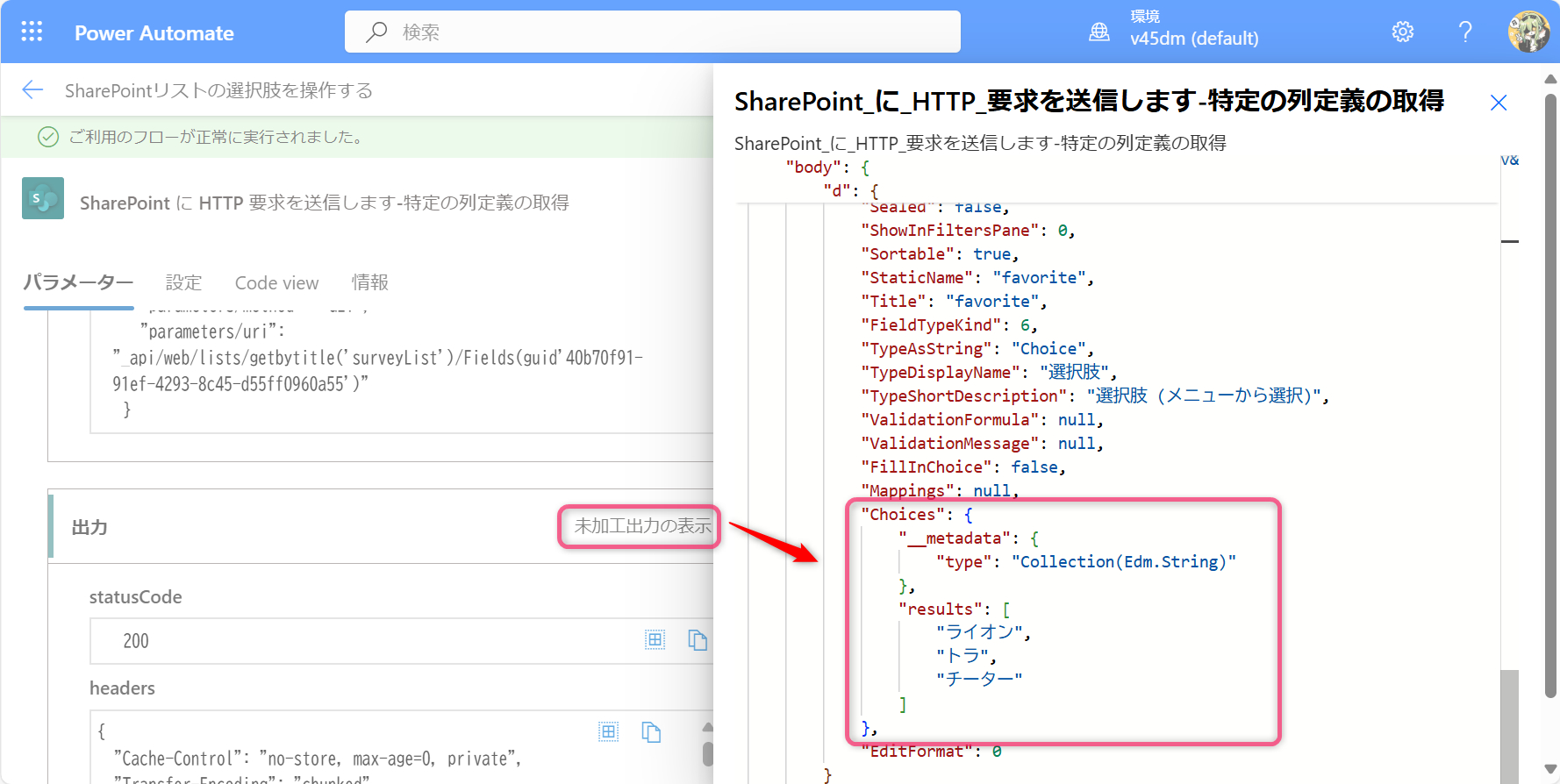Click the headers label
The width and height of the screenshot is (1560, 784).
click(x=122, y=688)
